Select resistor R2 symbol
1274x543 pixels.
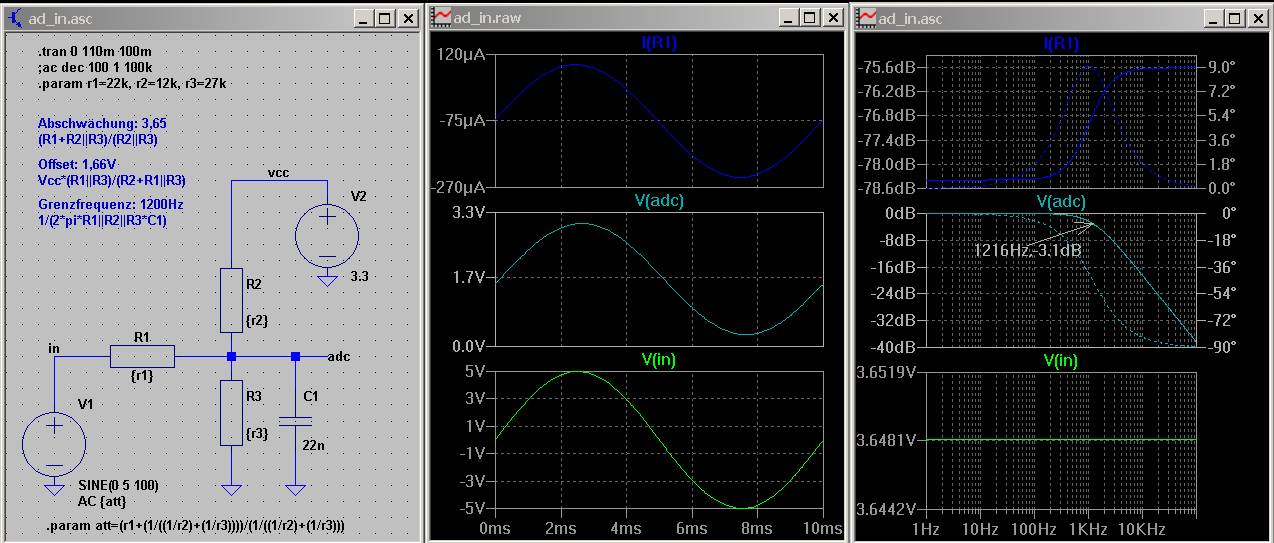point(231,300)
